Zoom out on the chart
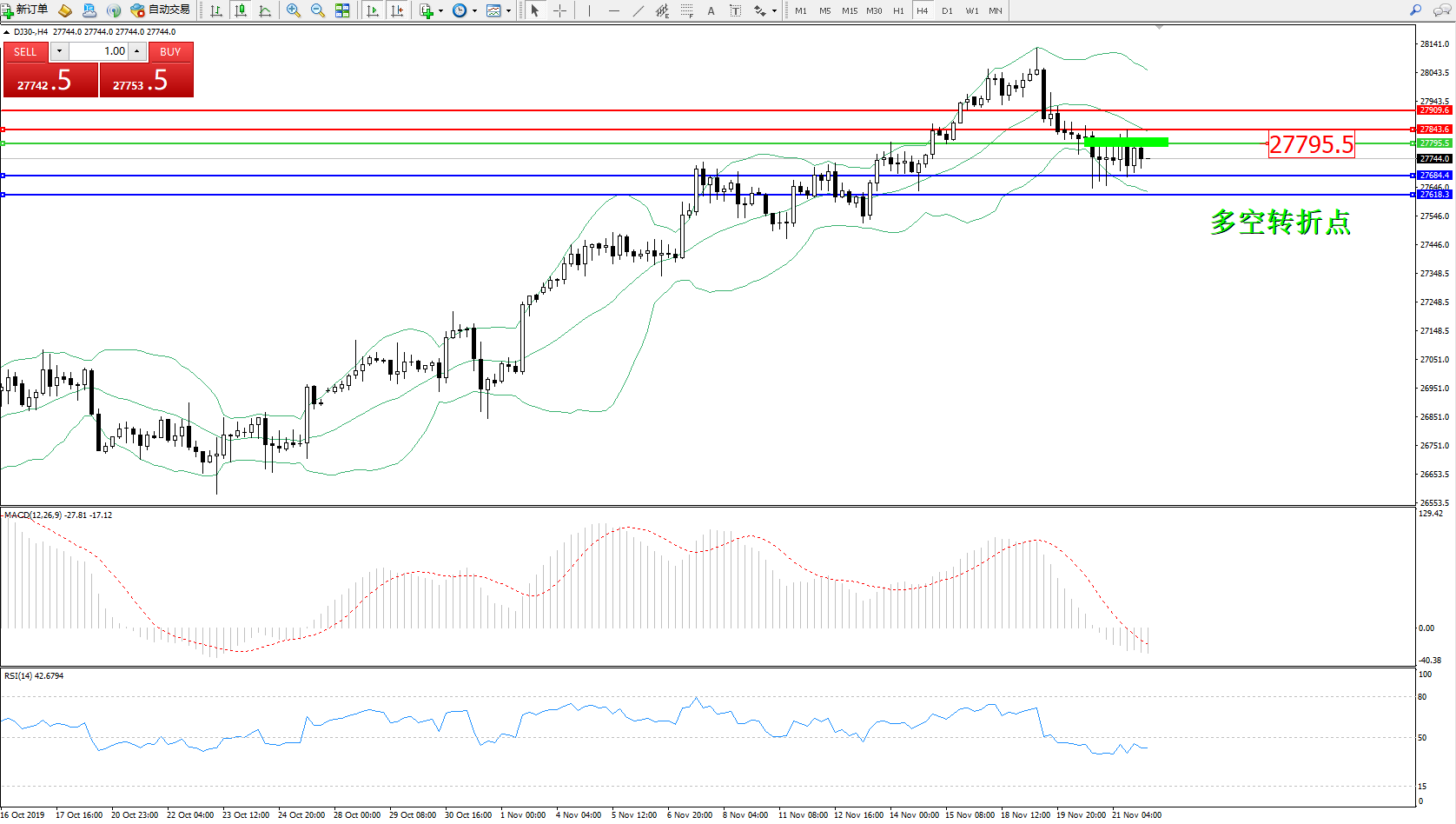 318,10
